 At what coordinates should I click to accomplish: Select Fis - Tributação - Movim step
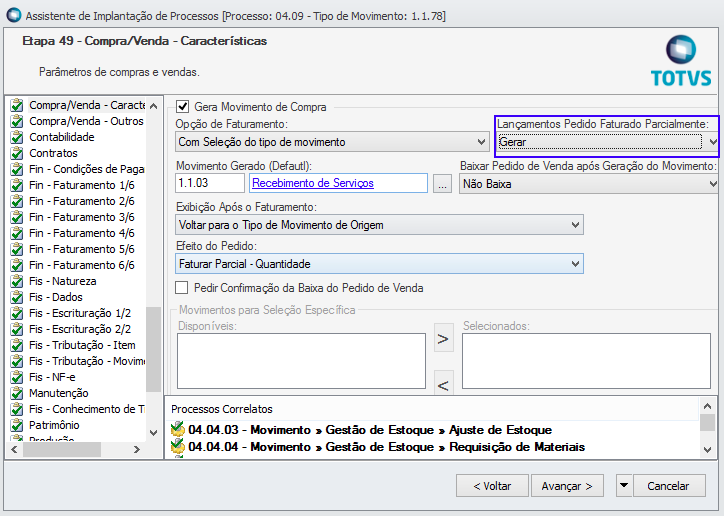pos(87,361)
